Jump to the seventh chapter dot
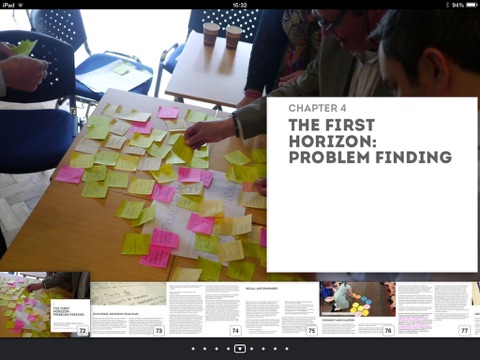This screenshot has width=480, height=360. (x=263, y=349)
